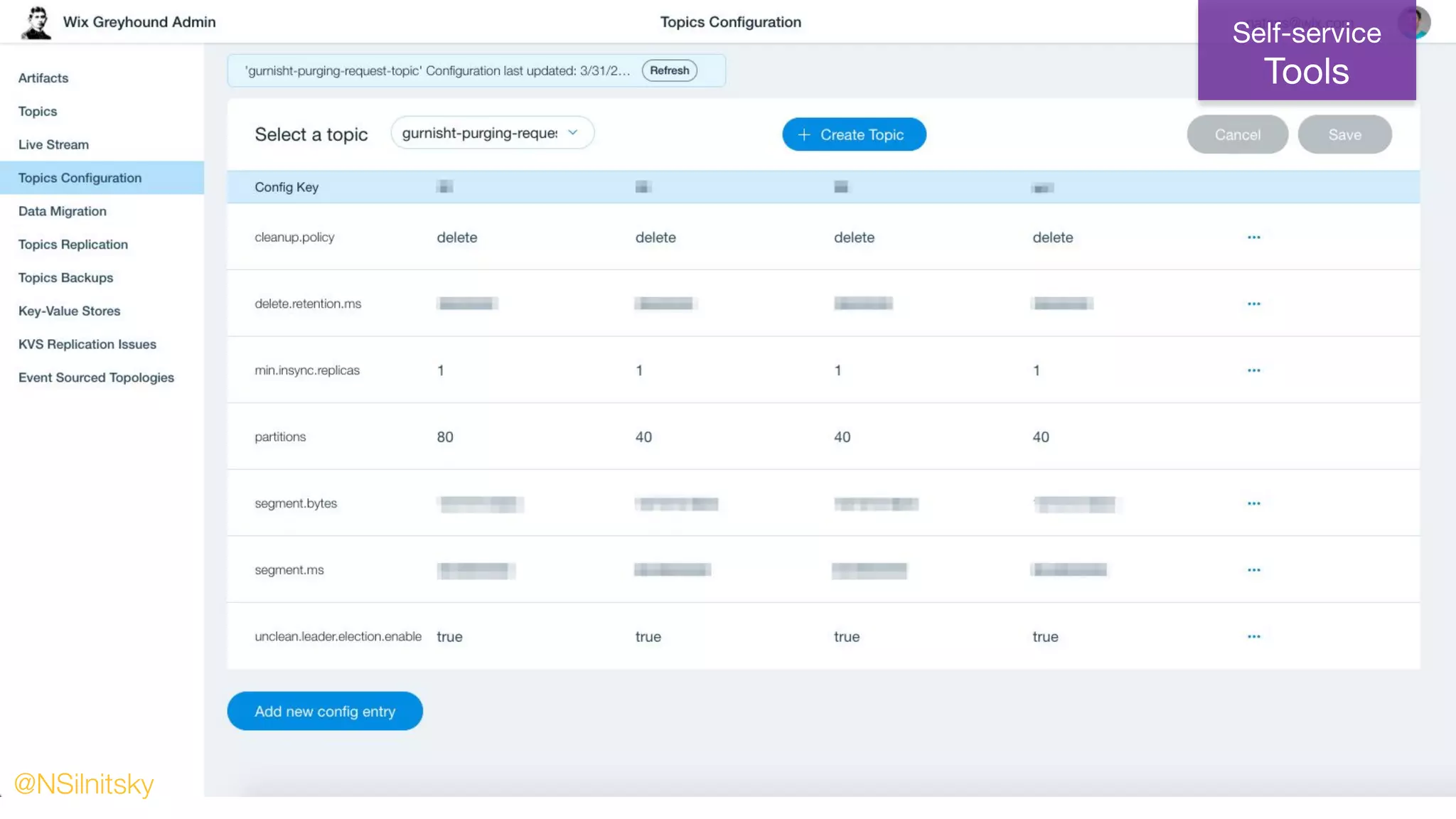Click the Create Topic button
Screen dimensions: 1456x819
(x=854, y=134)
